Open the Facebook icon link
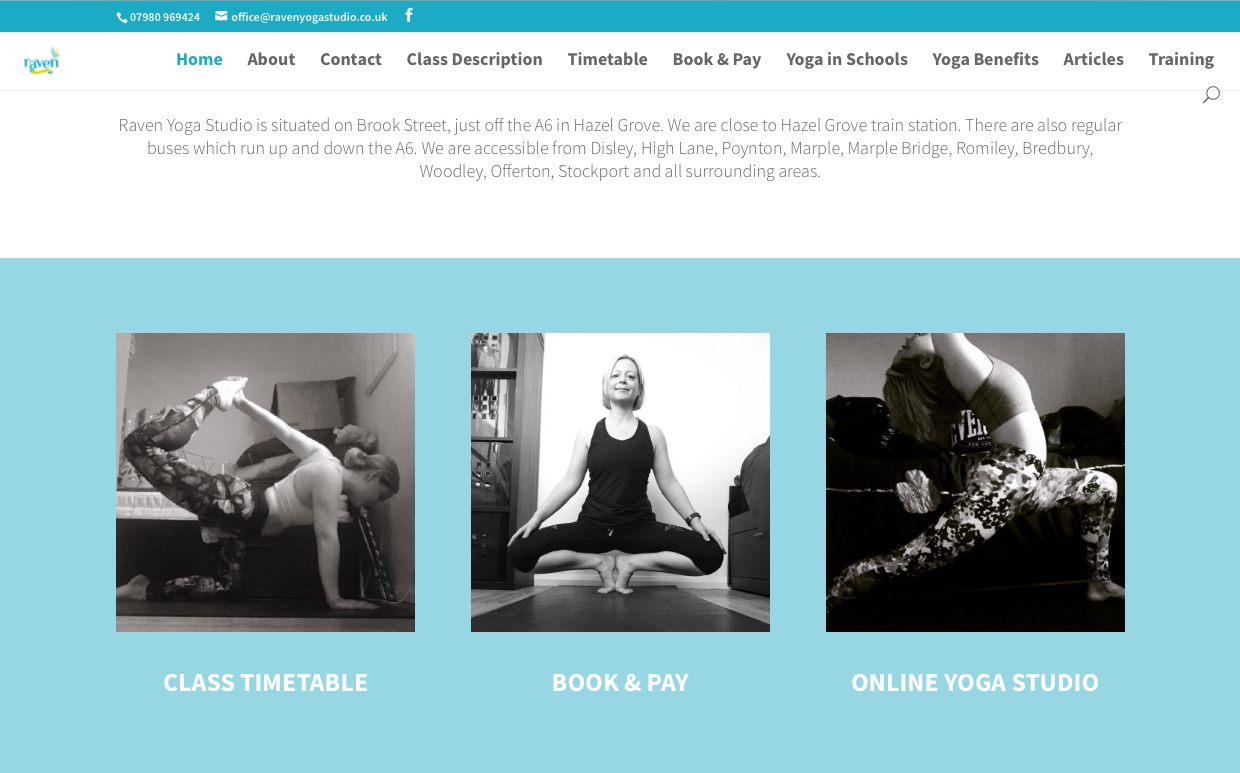Viewport: 1240px width, 773px height. pos(409,16)
